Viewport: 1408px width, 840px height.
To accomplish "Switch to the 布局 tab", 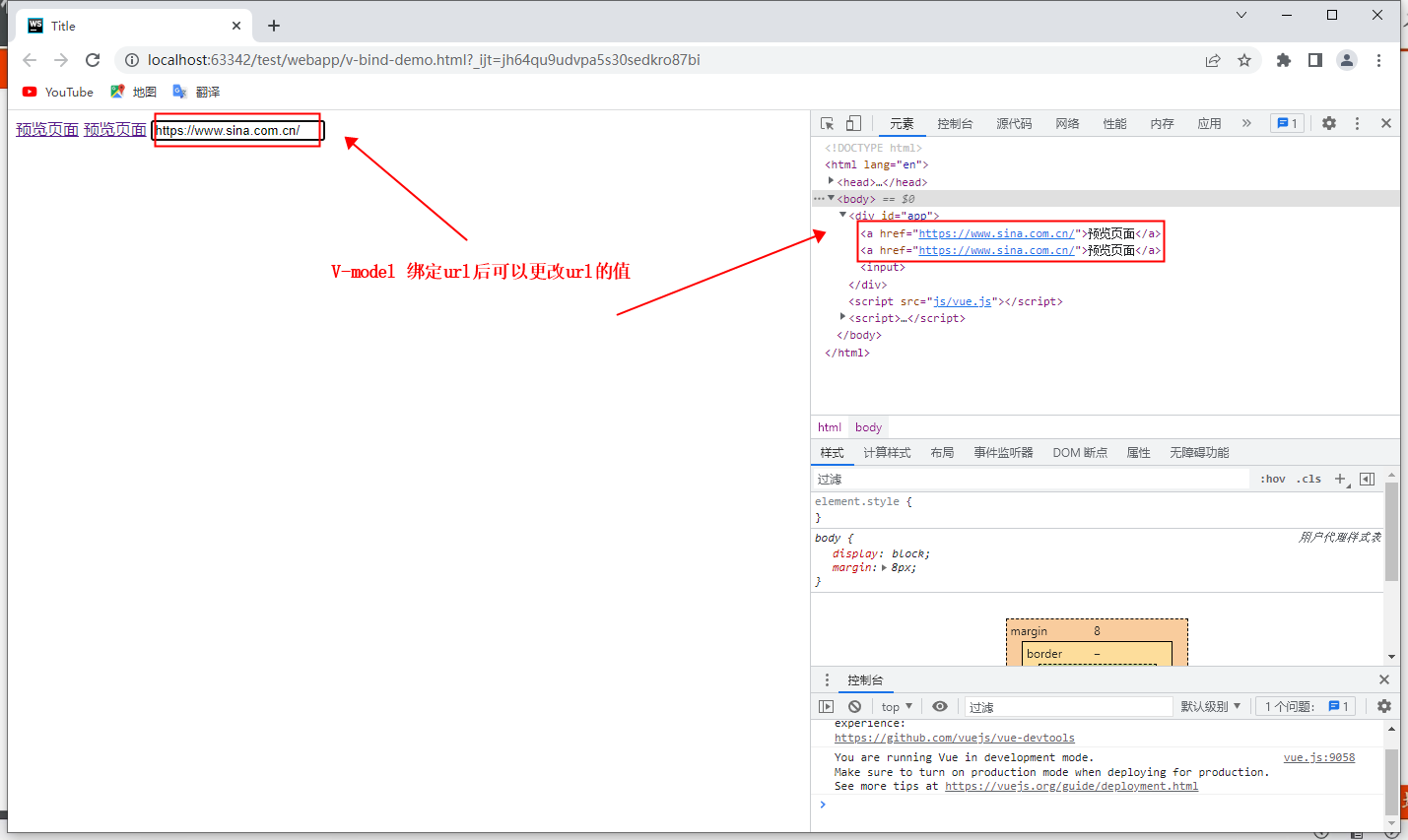I will (x=942, y=453).
